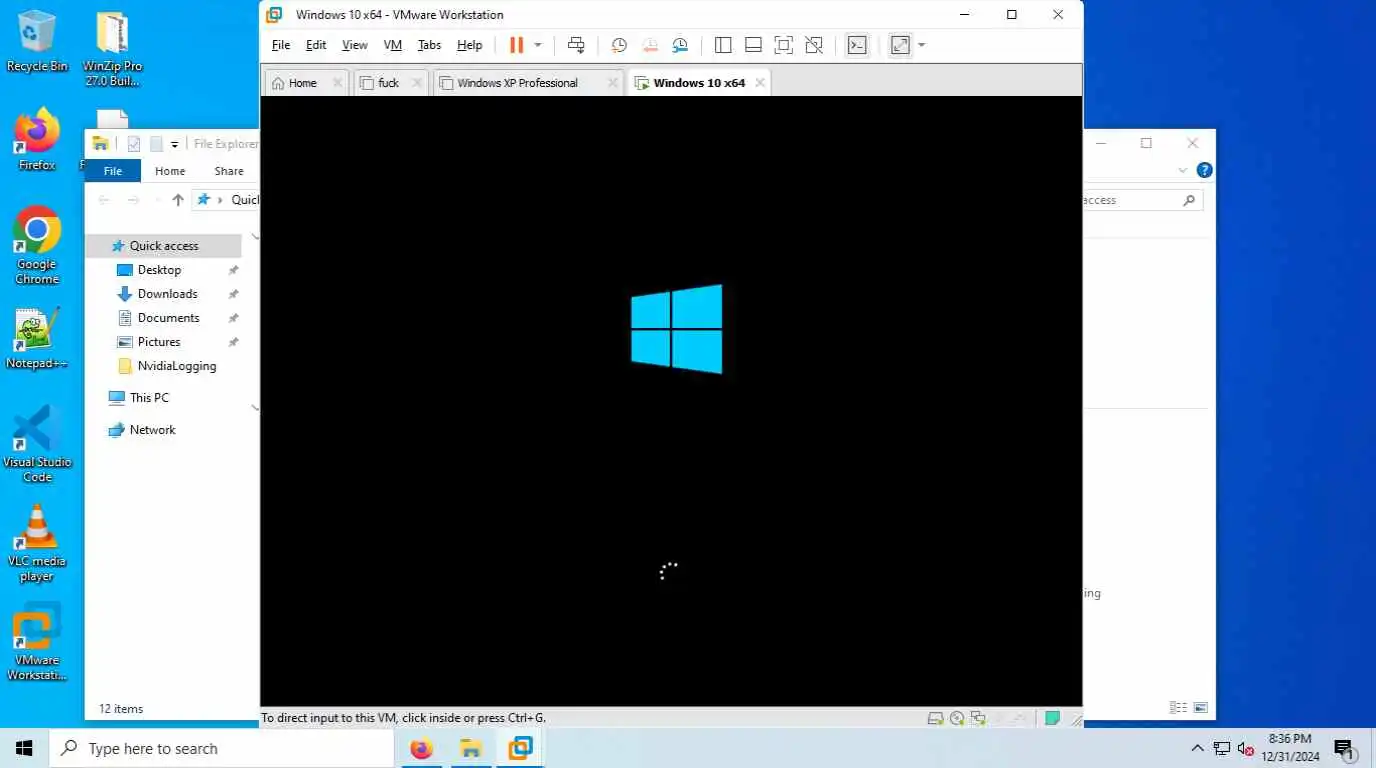Open Explorer quick access toolbar dropdown
Image resolution: width=1376 pixels, height=768 pixels.
coord(174,144)
